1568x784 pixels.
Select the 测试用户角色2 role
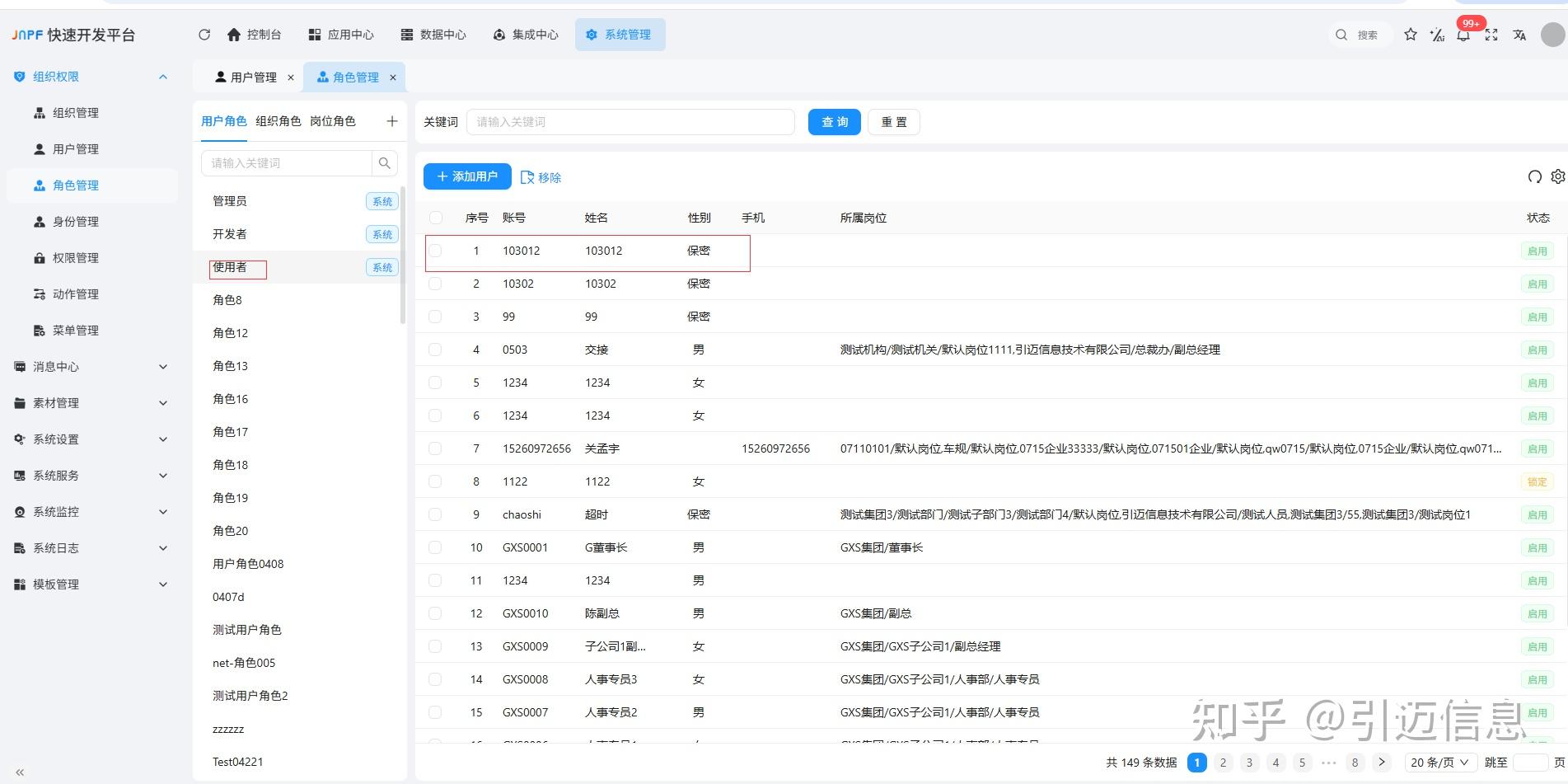(x=300, y=696)
